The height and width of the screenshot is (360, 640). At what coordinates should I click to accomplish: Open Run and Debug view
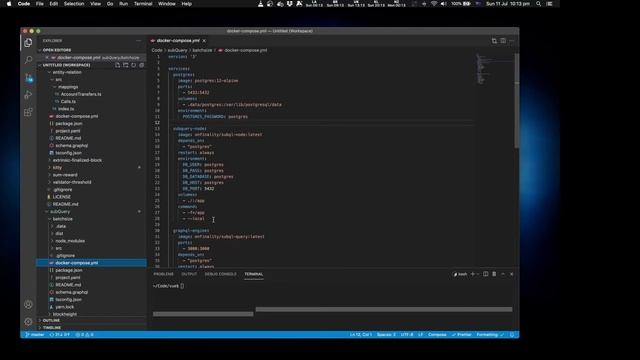tap(28, 95)
